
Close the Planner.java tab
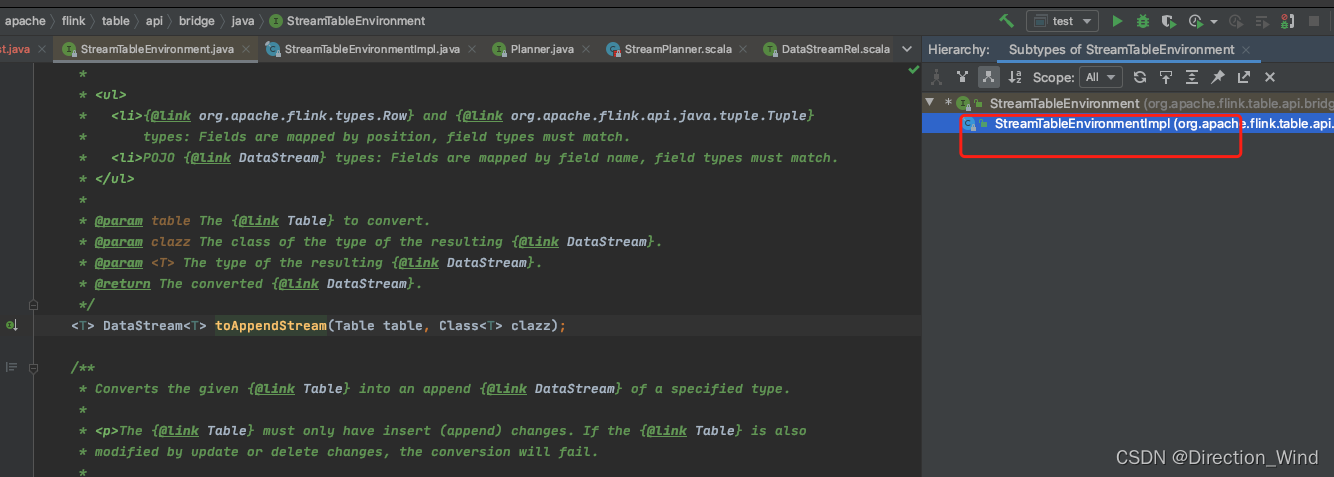coord(585,49)
